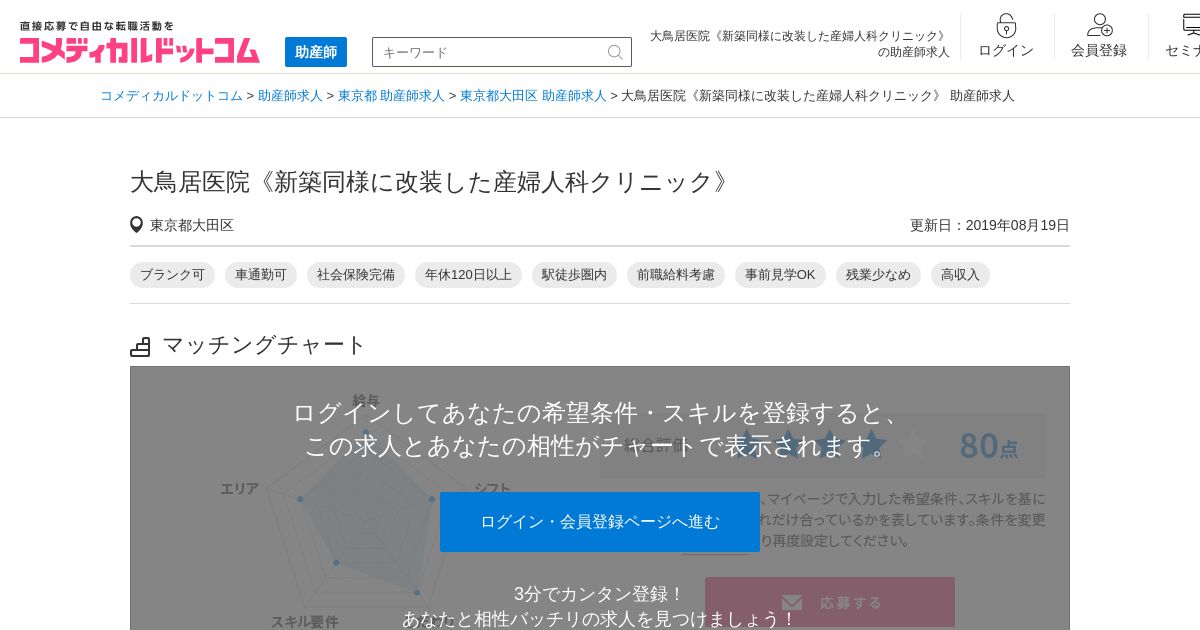
Task: Select the 駅徒歩圏内 tag
Action: tap(574, 275)
